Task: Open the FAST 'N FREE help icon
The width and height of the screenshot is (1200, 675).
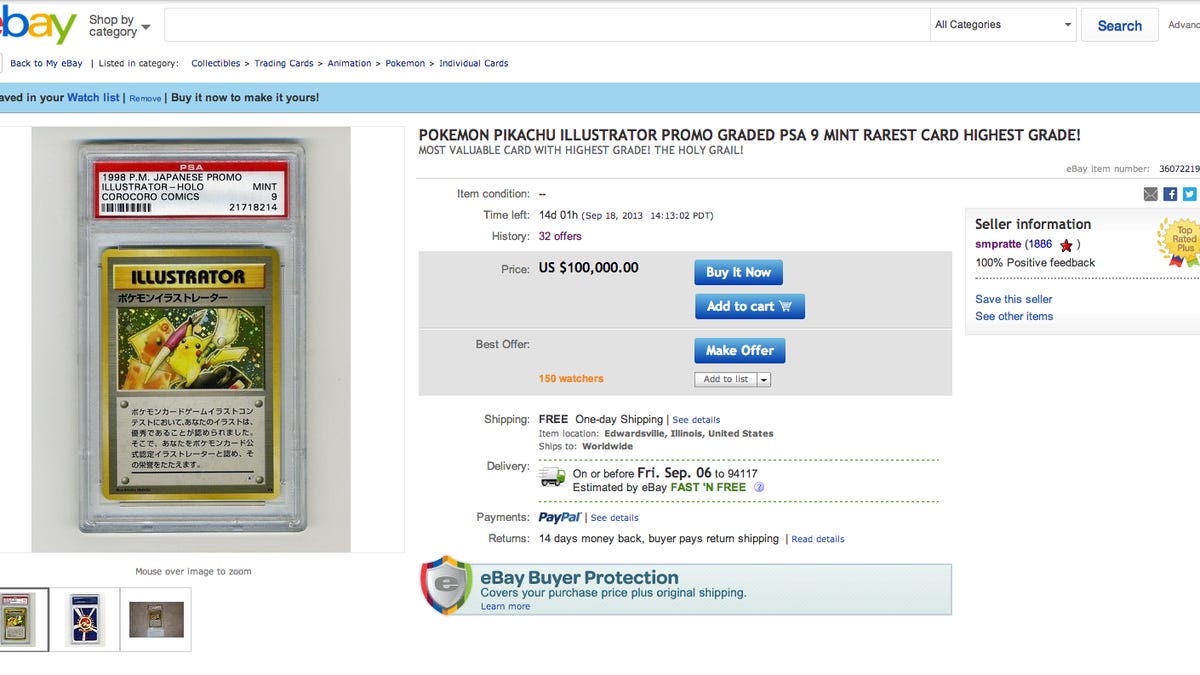Action: click(x=759, y=488)
